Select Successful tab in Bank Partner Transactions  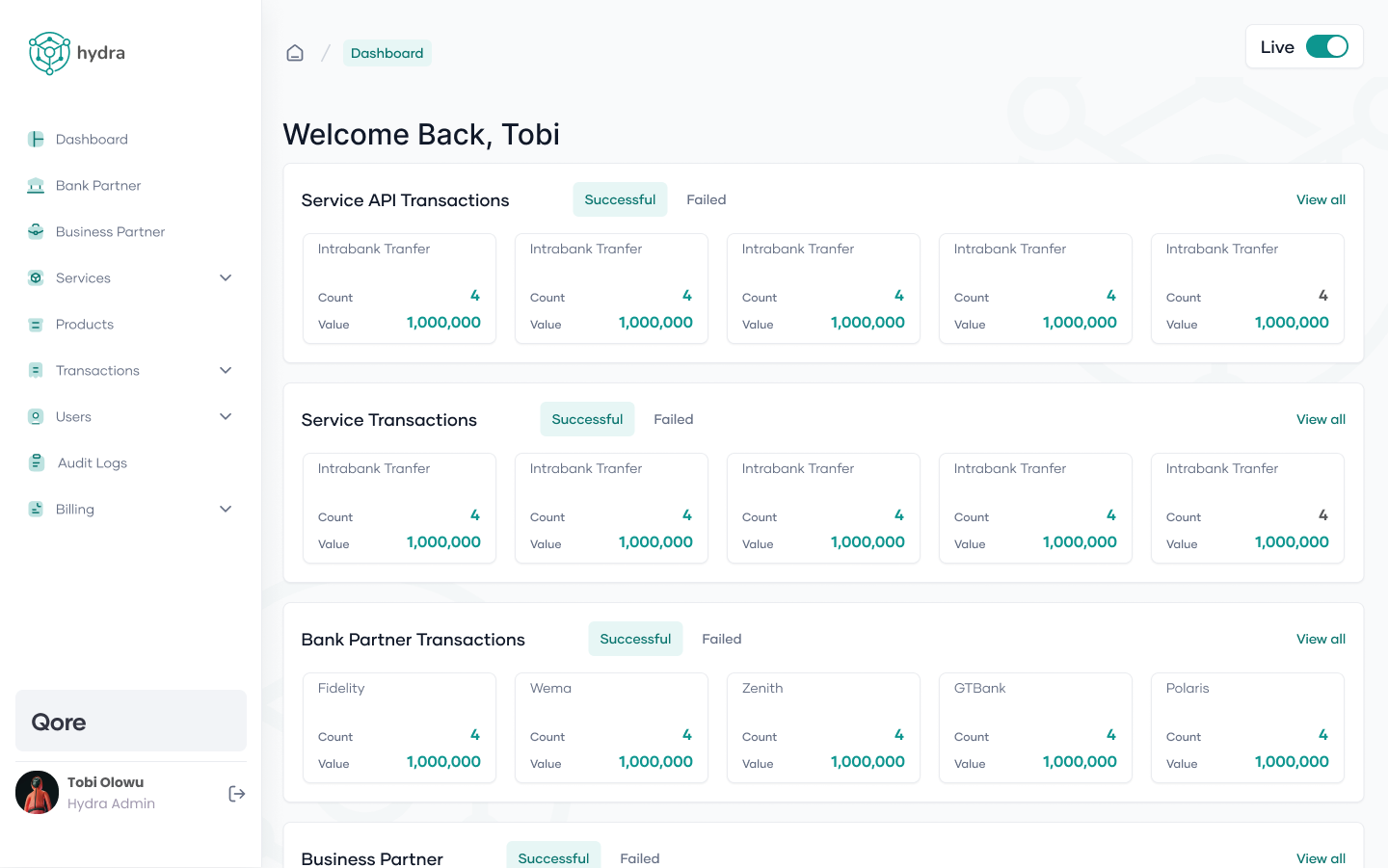tap(635, 639)
